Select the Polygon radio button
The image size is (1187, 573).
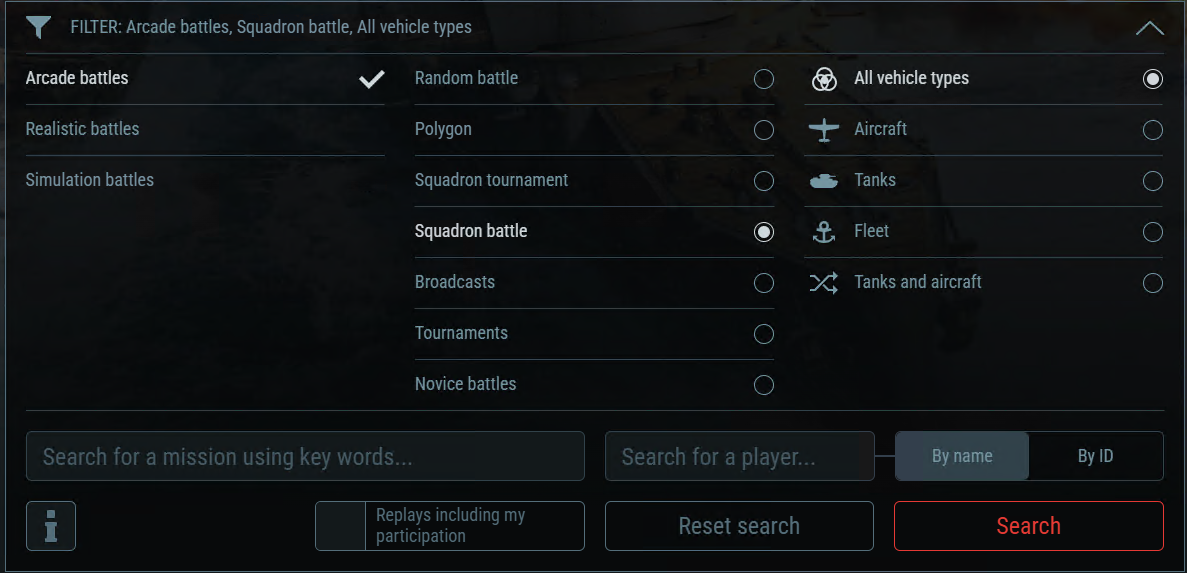(764, 129)
